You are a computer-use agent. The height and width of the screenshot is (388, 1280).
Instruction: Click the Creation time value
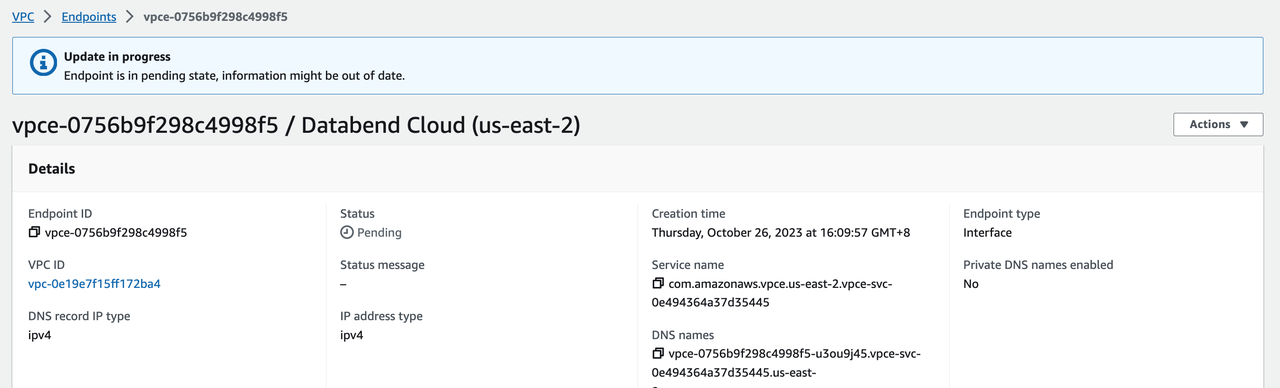pyautogui.click(x=781, y=233)
